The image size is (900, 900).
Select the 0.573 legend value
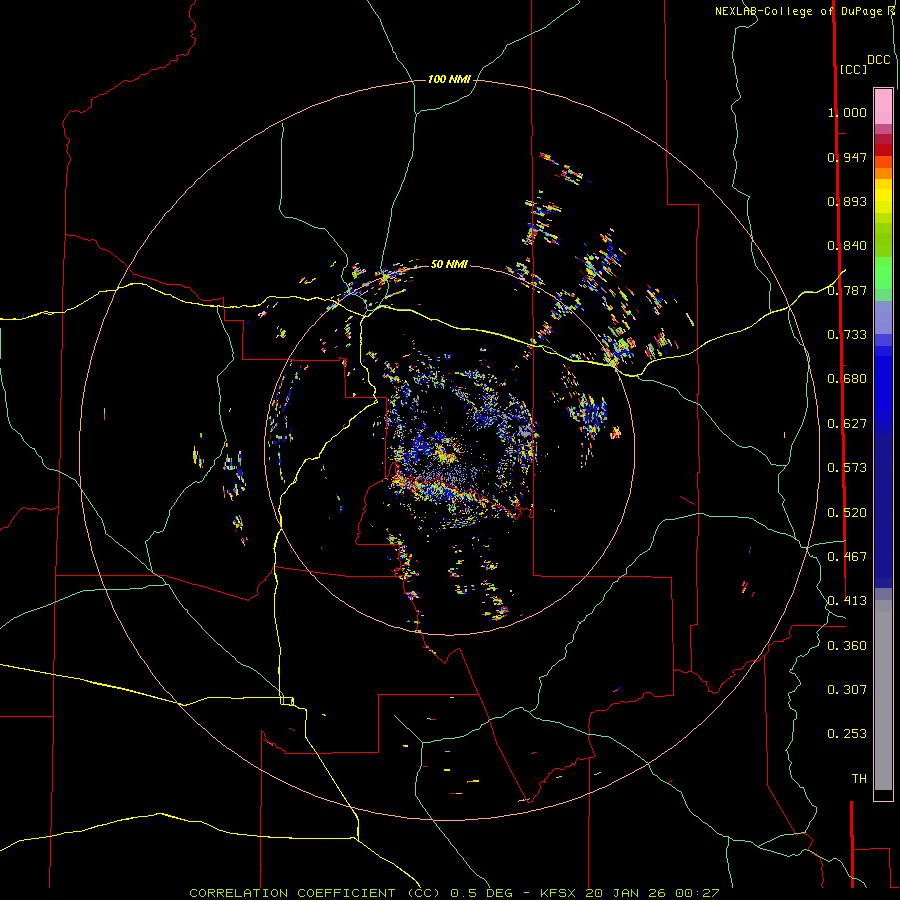point(847,468)
